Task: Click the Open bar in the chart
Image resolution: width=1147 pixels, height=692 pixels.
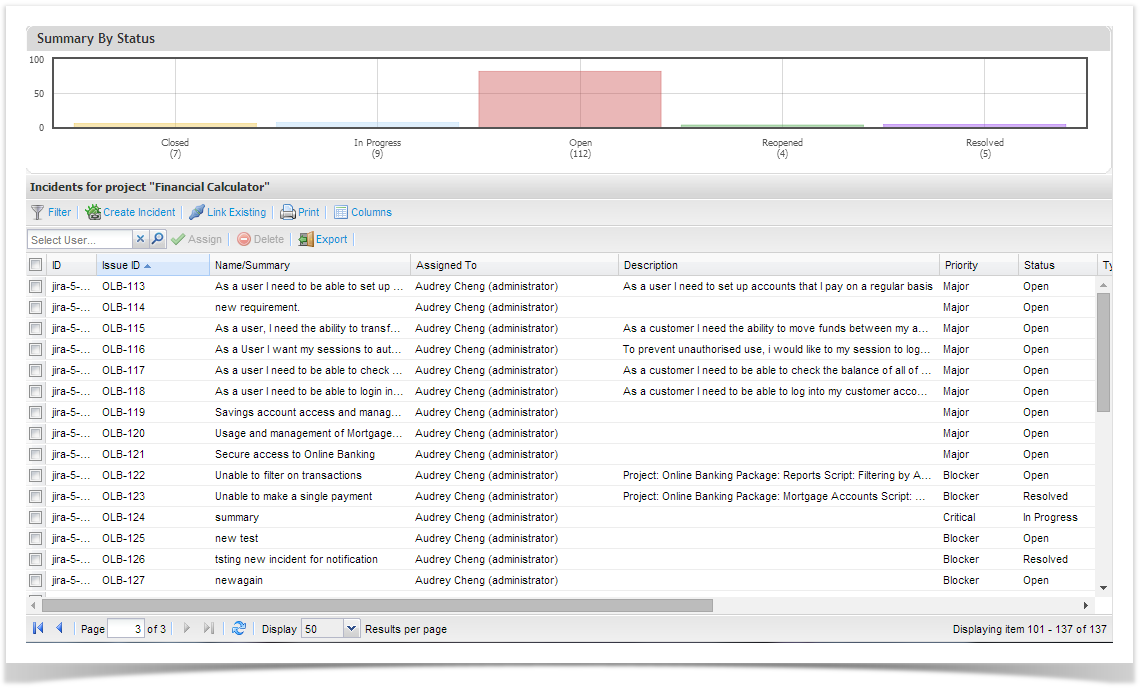Action: pyautogui.click(x=570, y=99)
